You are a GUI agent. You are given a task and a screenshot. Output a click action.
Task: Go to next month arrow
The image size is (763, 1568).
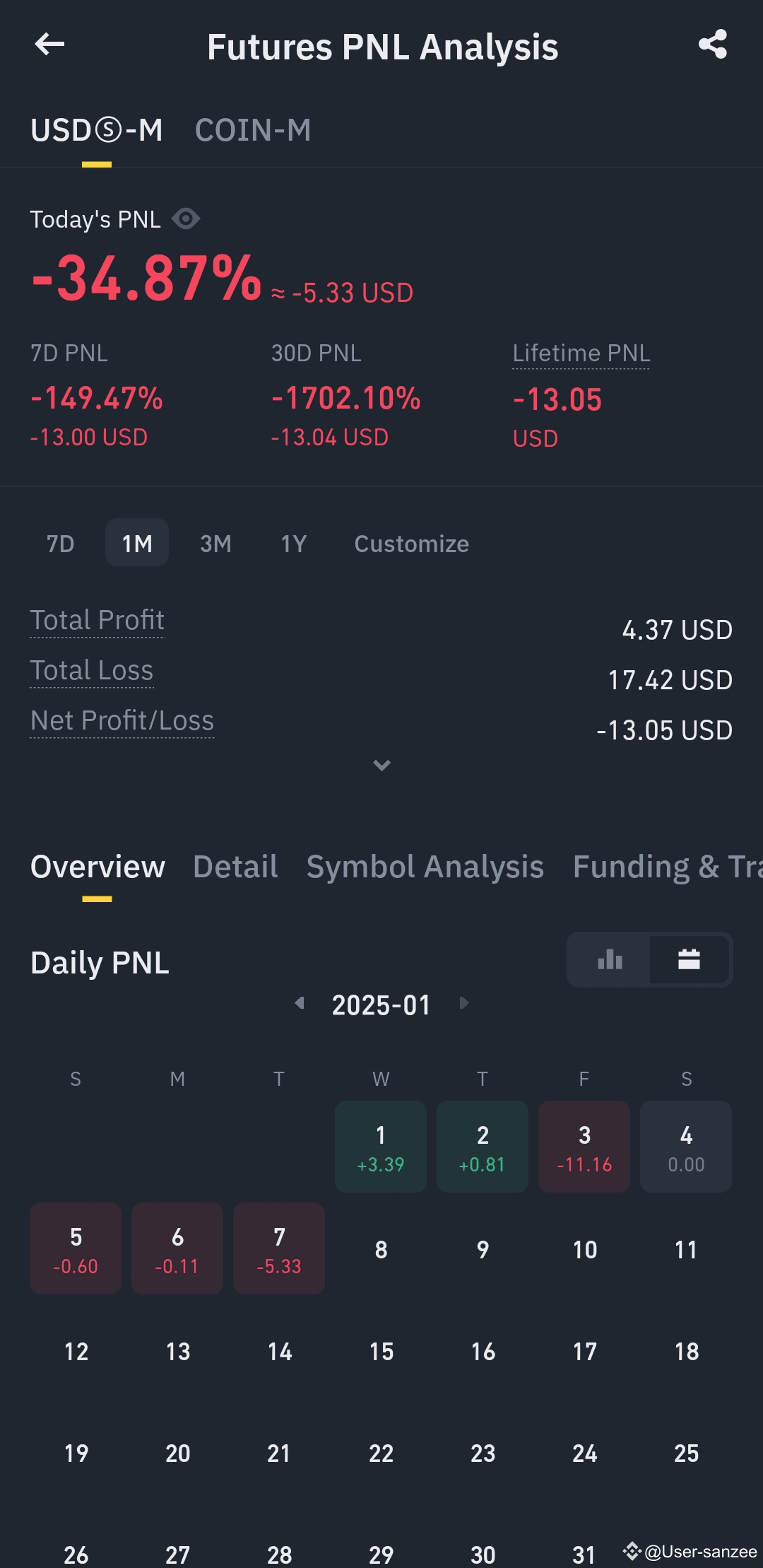click(x=463, y=1003)
